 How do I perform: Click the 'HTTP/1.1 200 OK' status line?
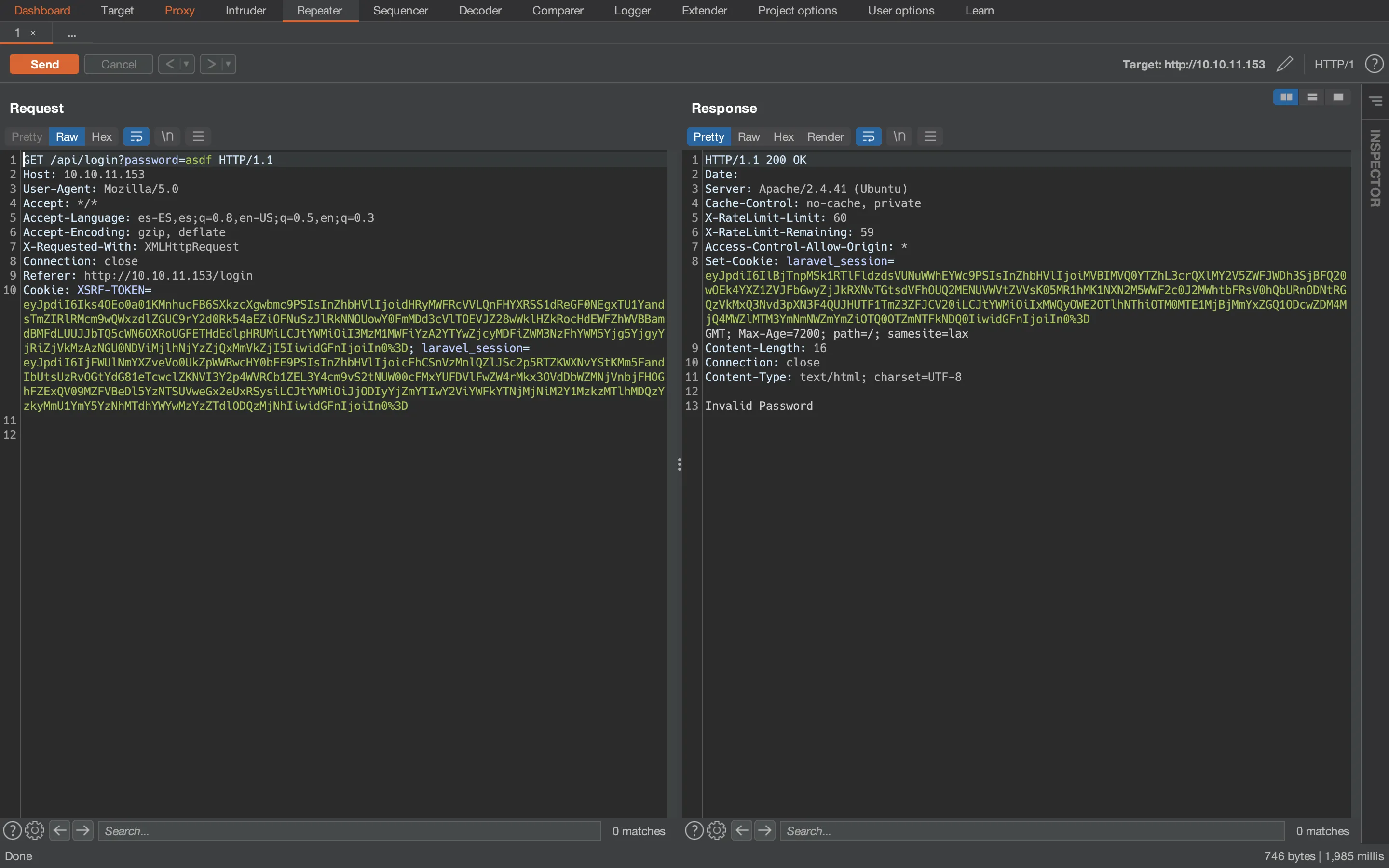tap(755, 160)
